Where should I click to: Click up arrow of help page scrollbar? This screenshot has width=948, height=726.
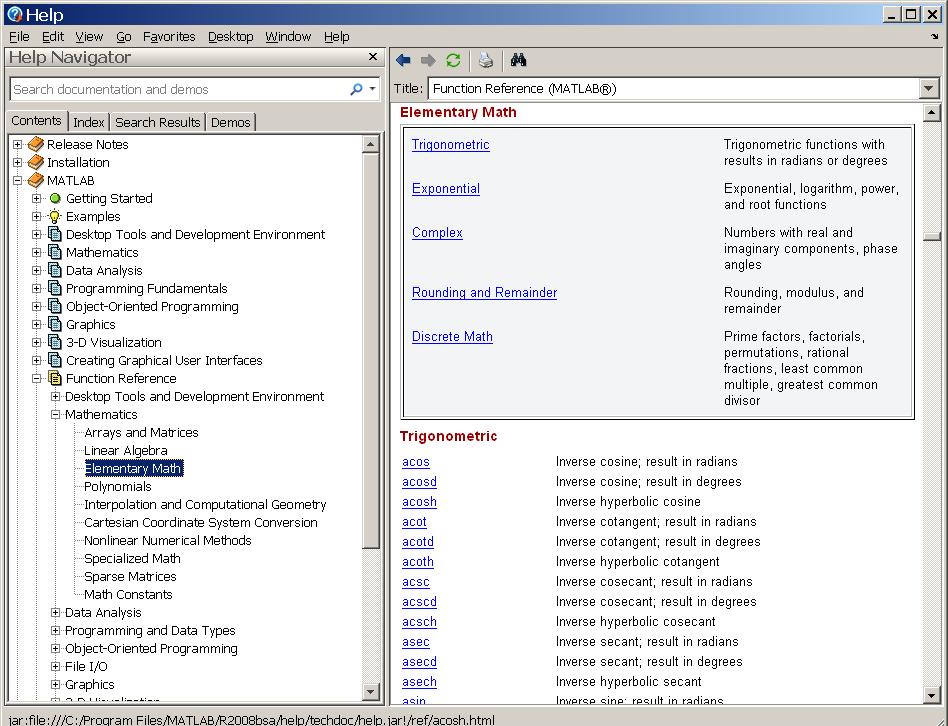932,112
